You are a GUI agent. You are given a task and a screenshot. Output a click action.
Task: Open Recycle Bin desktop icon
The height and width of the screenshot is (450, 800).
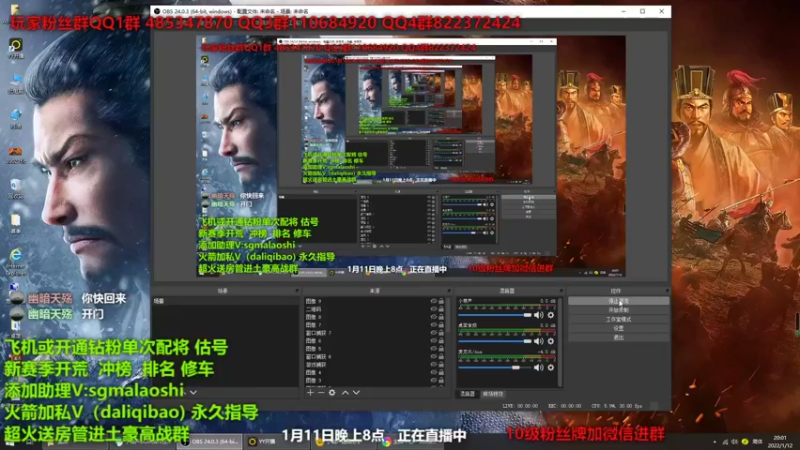[x=16, y=188]
